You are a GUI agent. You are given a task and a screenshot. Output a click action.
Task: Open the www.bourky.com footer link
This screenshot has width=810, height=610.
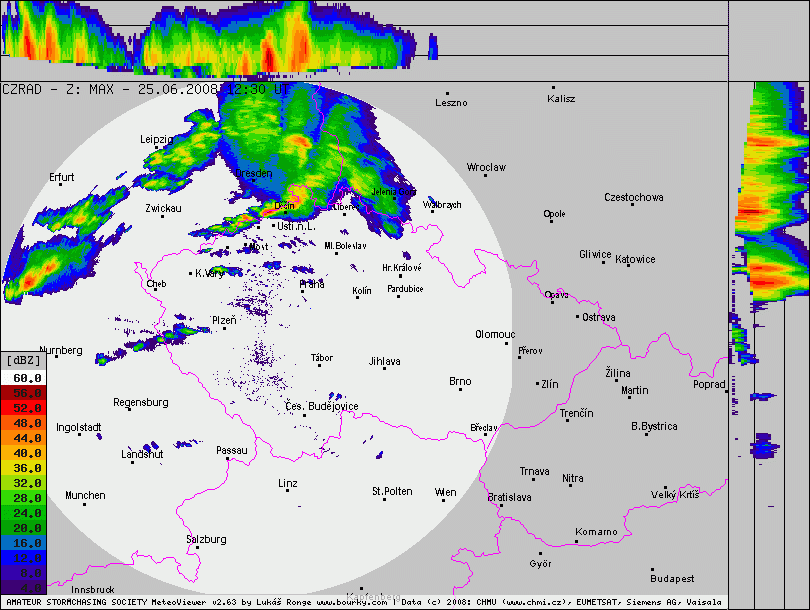(x=351, y=603)
